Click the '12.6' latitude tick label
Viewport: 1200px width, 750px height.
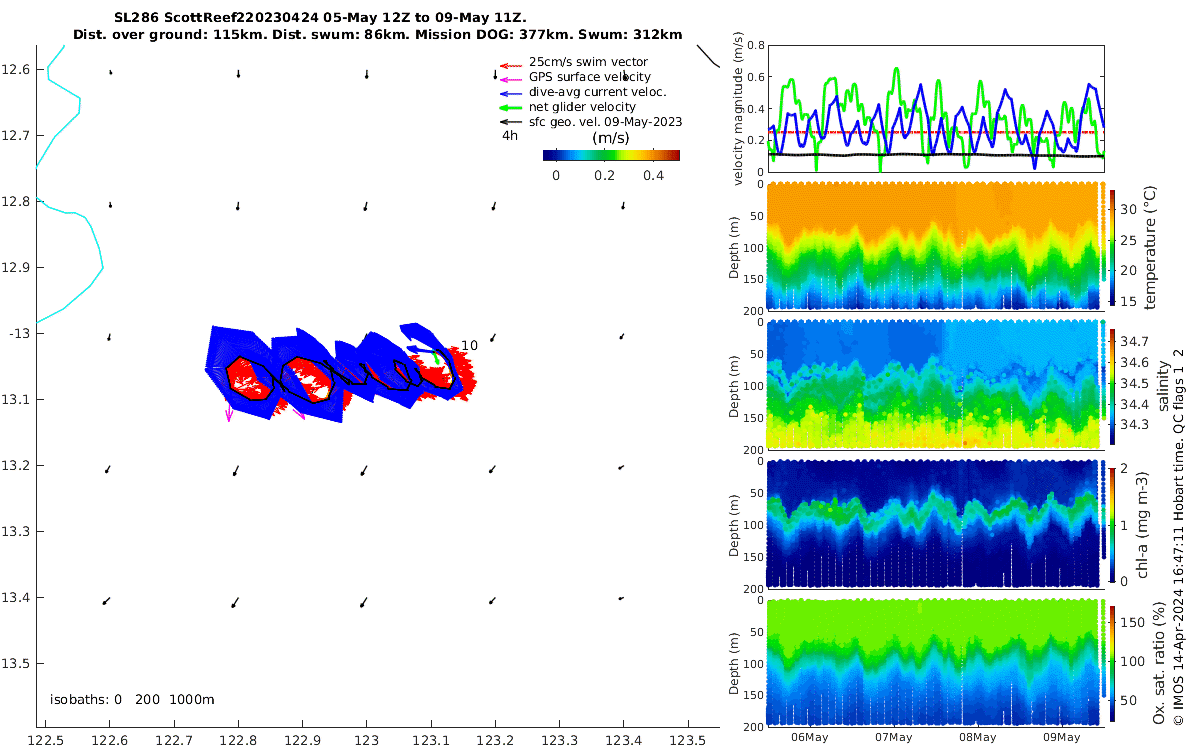point(17,69)
